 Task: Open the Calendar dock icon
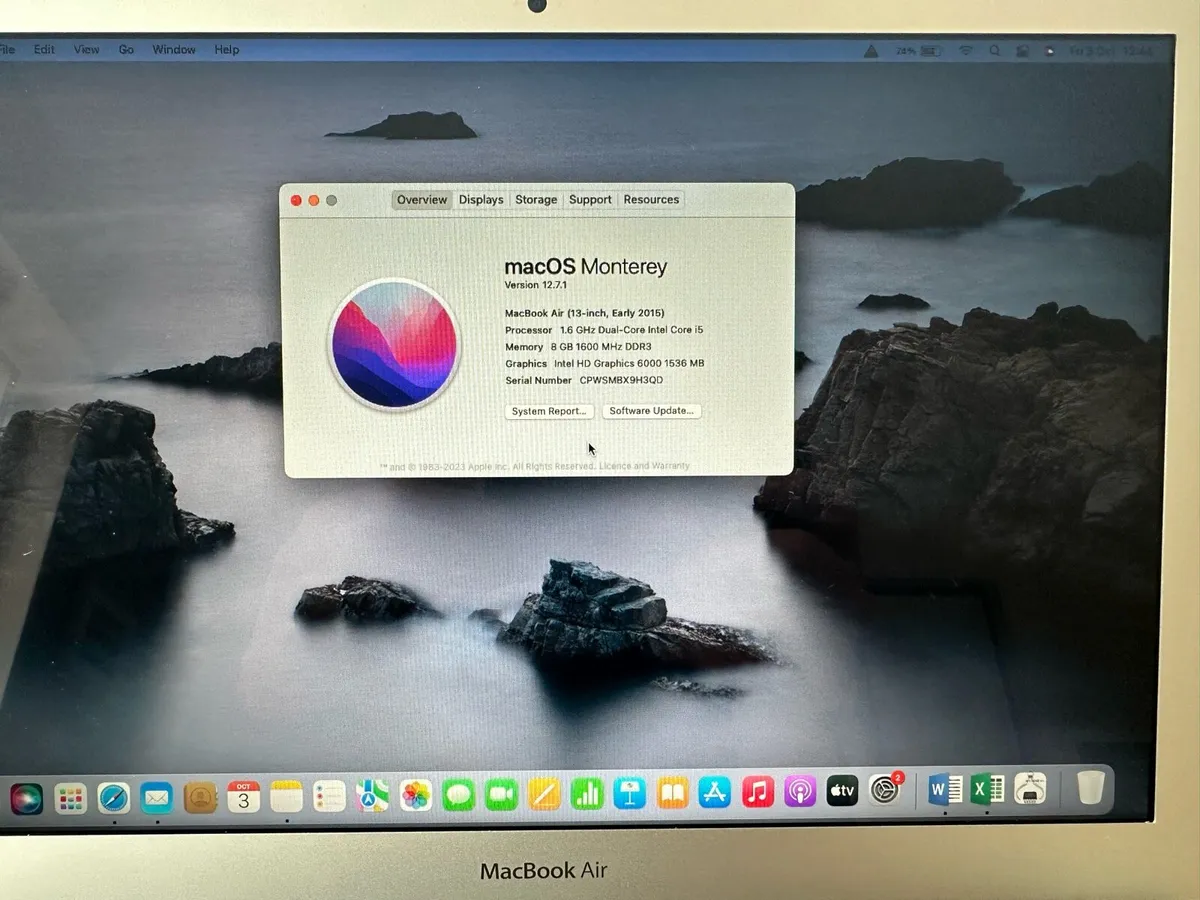click(243, 797)
